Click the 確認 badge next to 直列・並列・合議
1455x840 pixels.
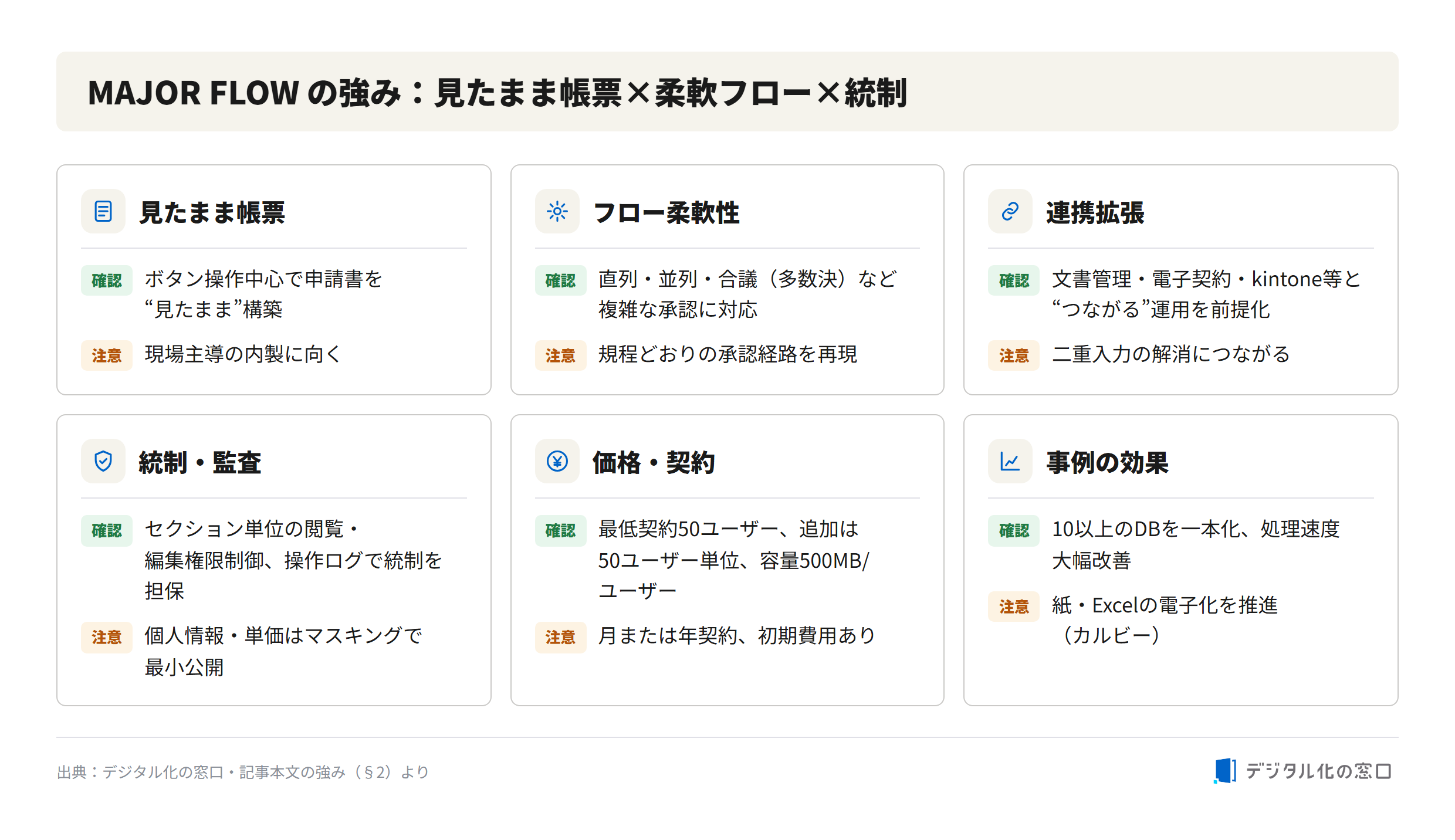pos(560,280)
